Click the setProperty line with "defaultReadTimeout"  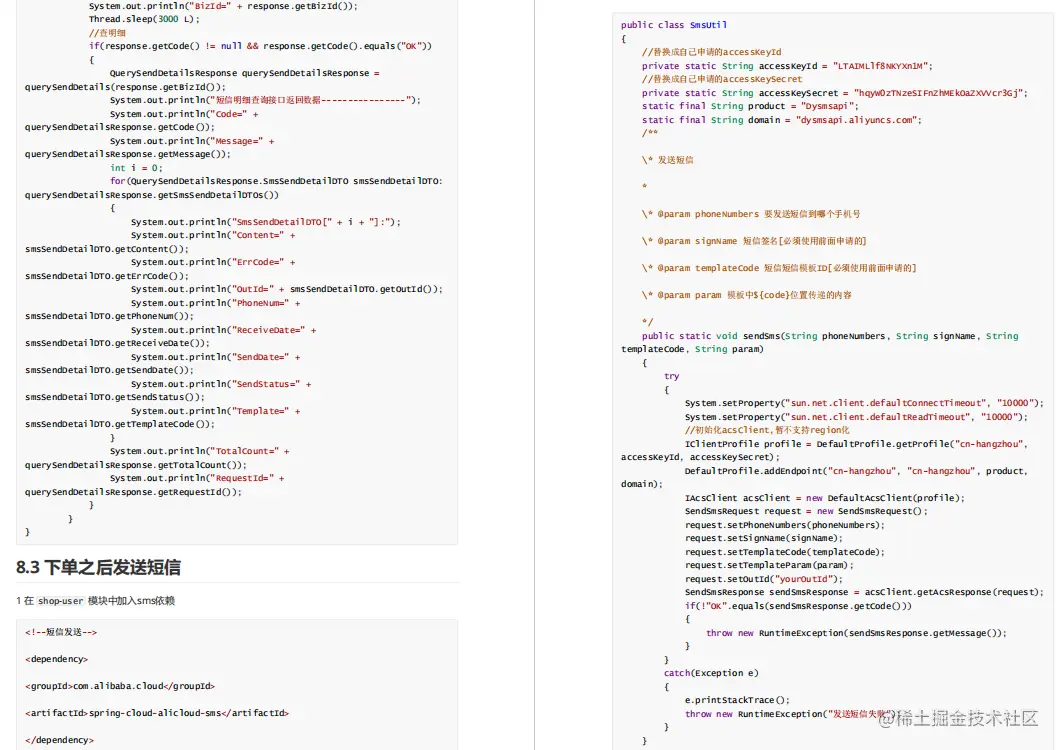(x=856, y=417)
